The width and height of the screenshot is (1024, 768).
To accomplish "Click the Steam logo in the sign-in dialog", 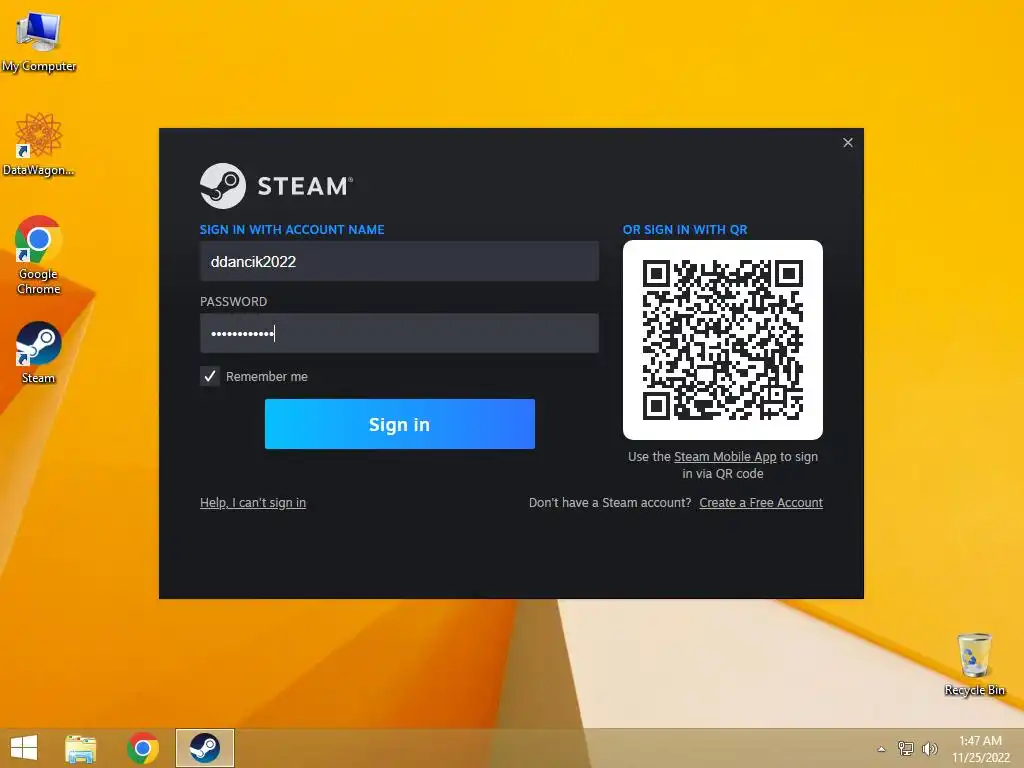I will [x=276, y=186].
